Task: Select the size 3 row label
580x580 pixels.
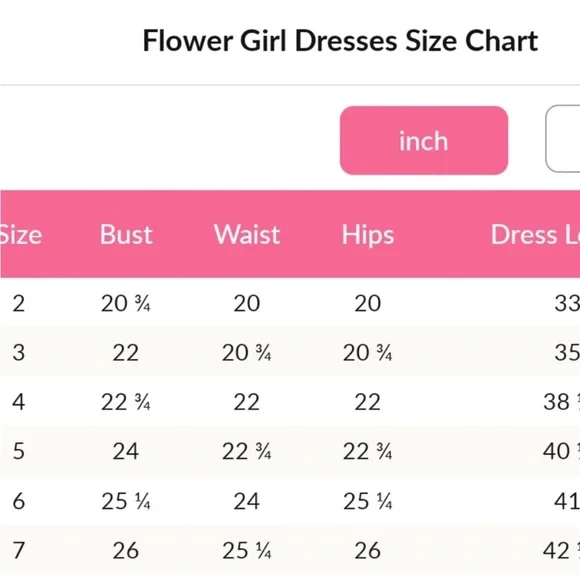Action: tap(18, 352)
